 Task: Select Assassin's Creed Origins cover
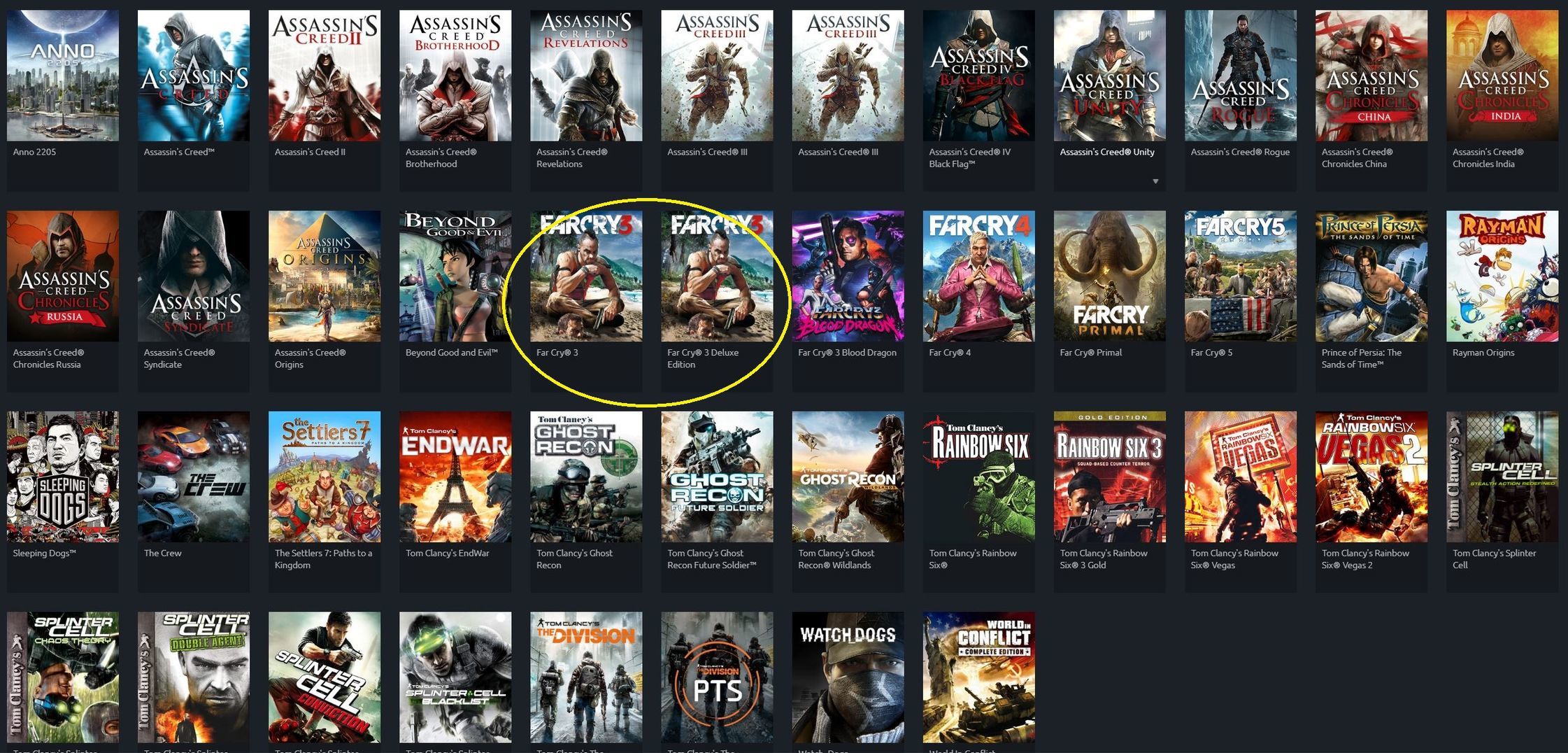point(325,276)
